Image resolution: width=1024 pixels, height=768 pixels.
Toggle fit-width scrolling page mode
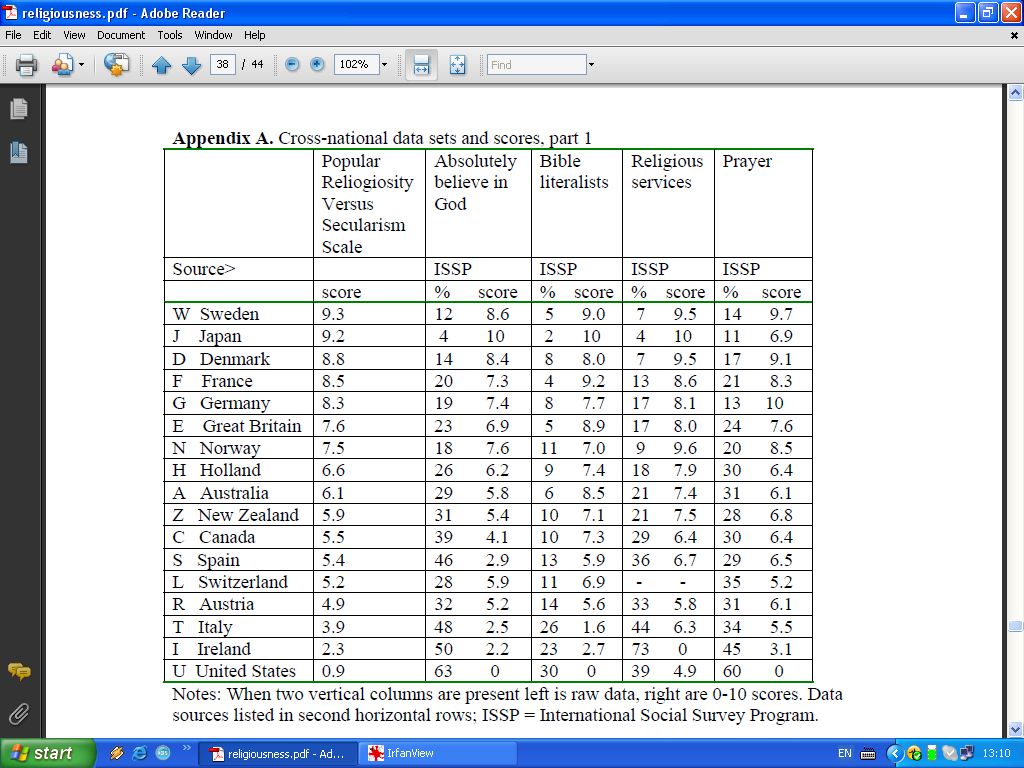click(x=421, y=65)
